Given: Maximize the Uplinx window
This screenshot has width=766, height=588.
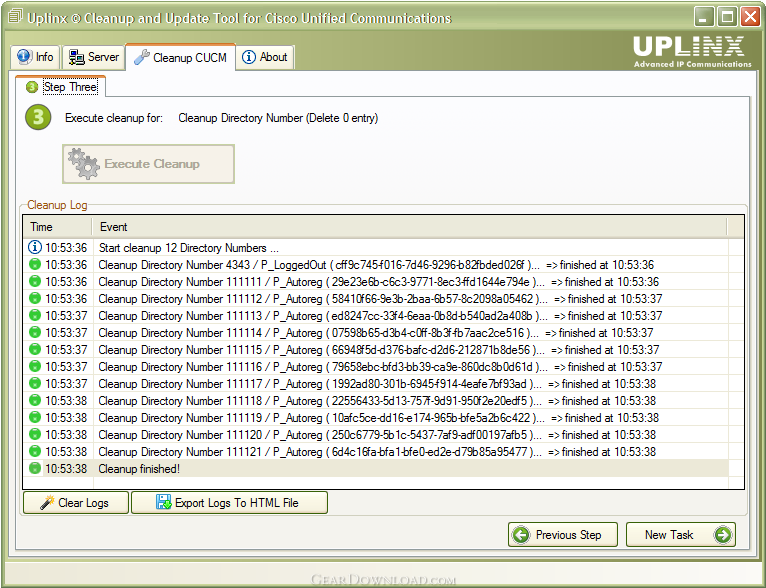Looking at the screenshot, I should click(x=727, y=17).
